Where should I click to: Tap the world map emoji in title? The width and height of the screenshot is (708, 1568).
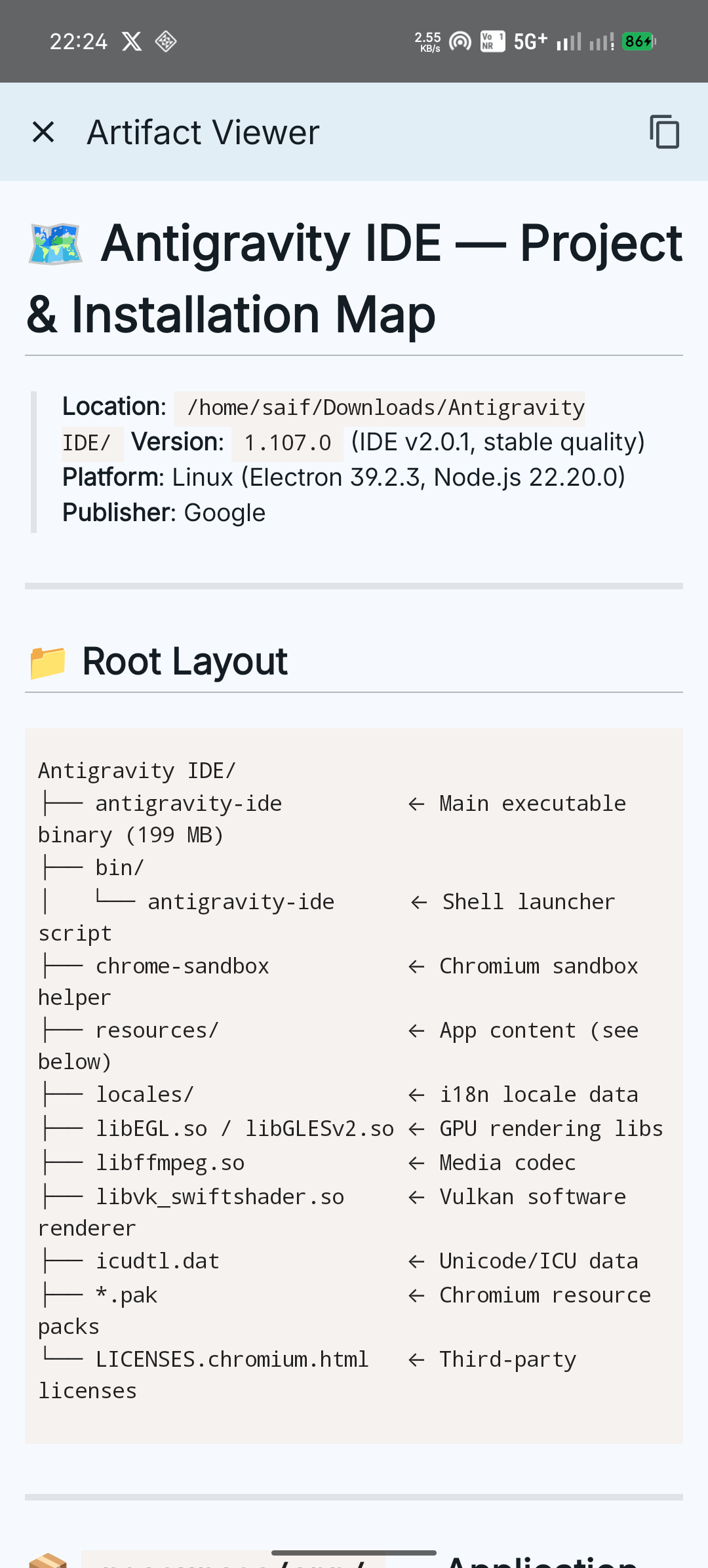coord(56,245)
